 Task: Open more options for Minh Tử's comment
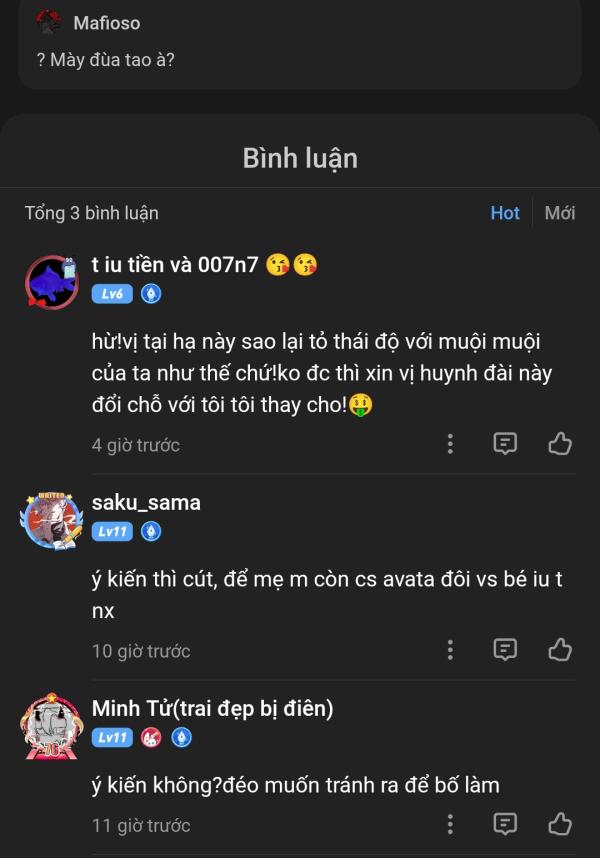click(450, 824)
